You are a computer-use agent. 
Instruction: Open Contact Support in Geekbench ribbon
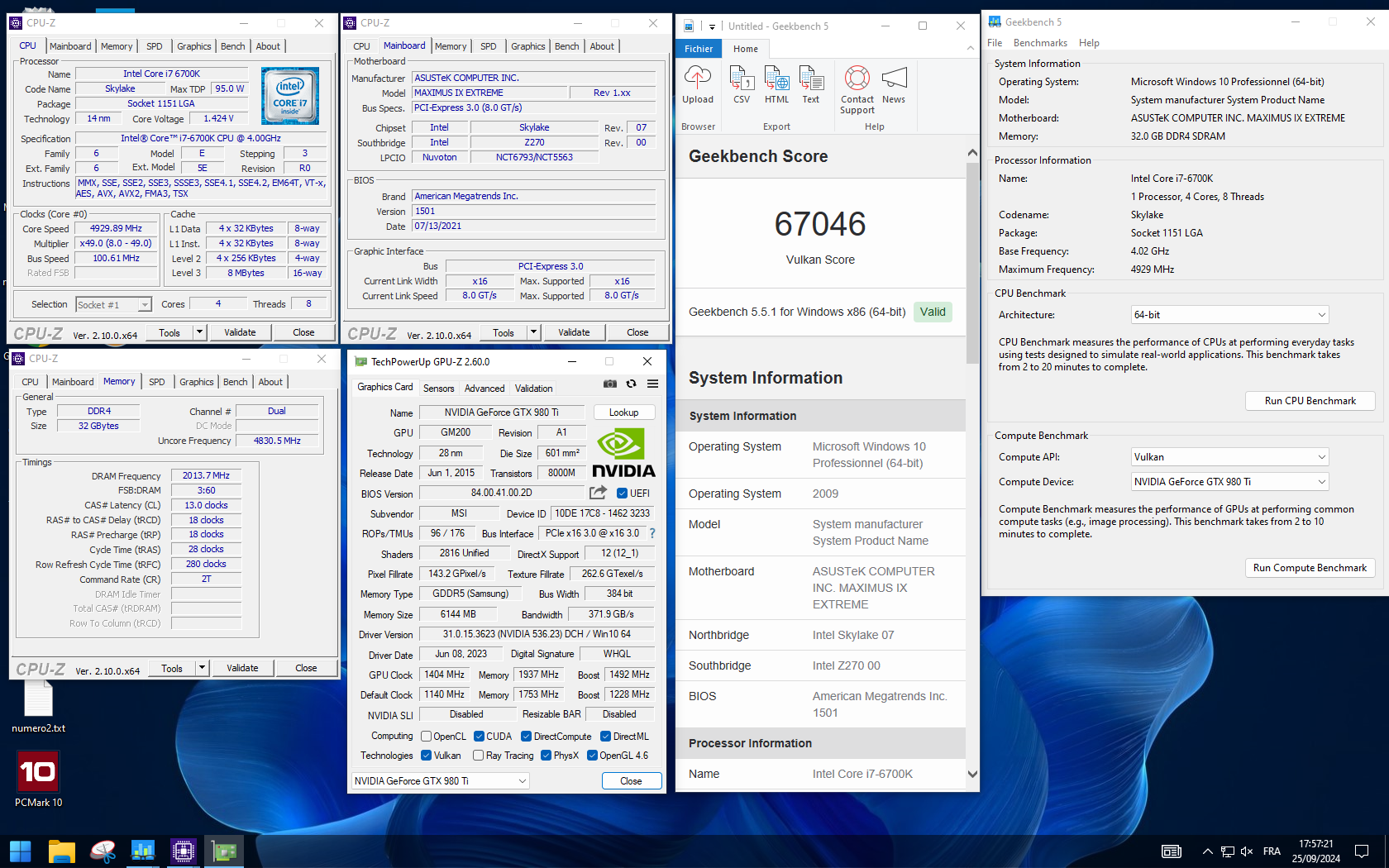(x=857, y=89)
